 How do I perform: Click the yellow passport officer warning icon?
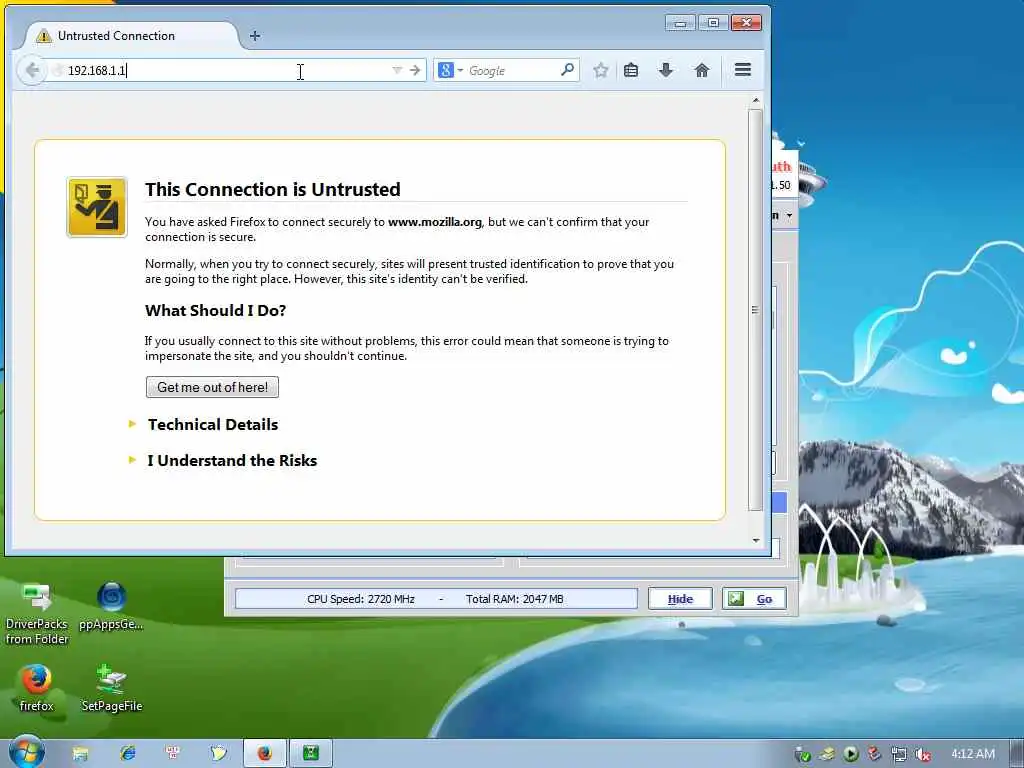click(x=97, y=207)
